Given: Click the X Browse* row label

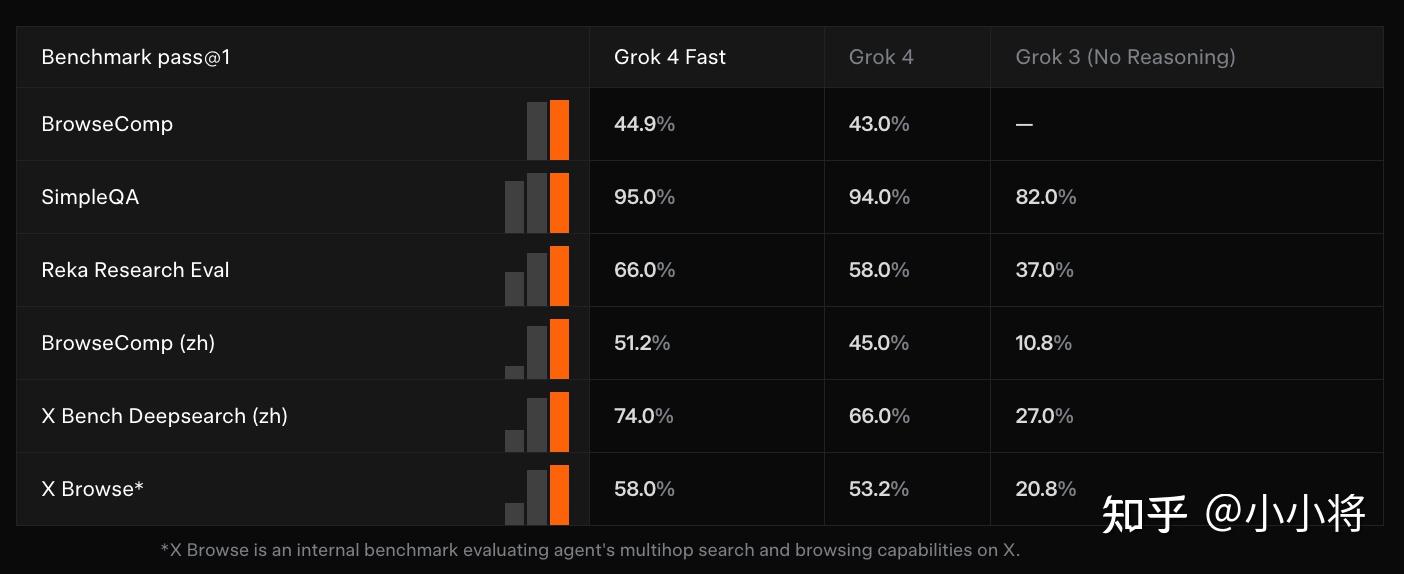Looking at the screenshot, I should [x=93, y=489].
